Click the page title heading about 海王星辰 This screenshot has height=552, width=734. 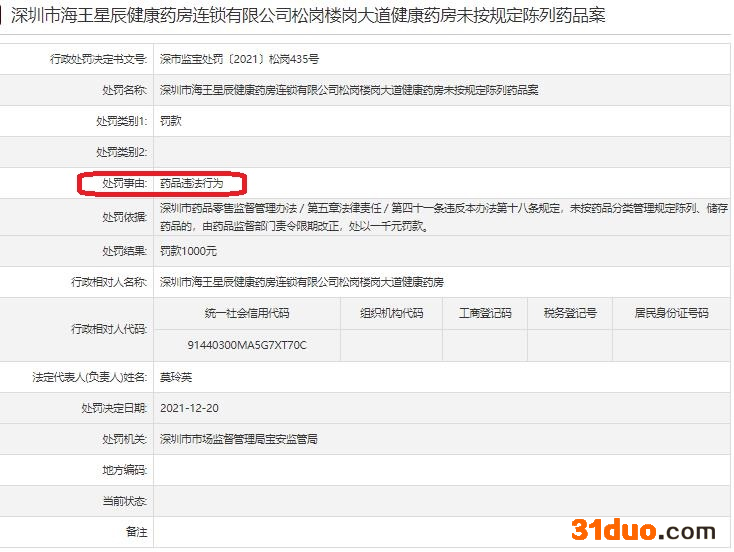(307, 16)
